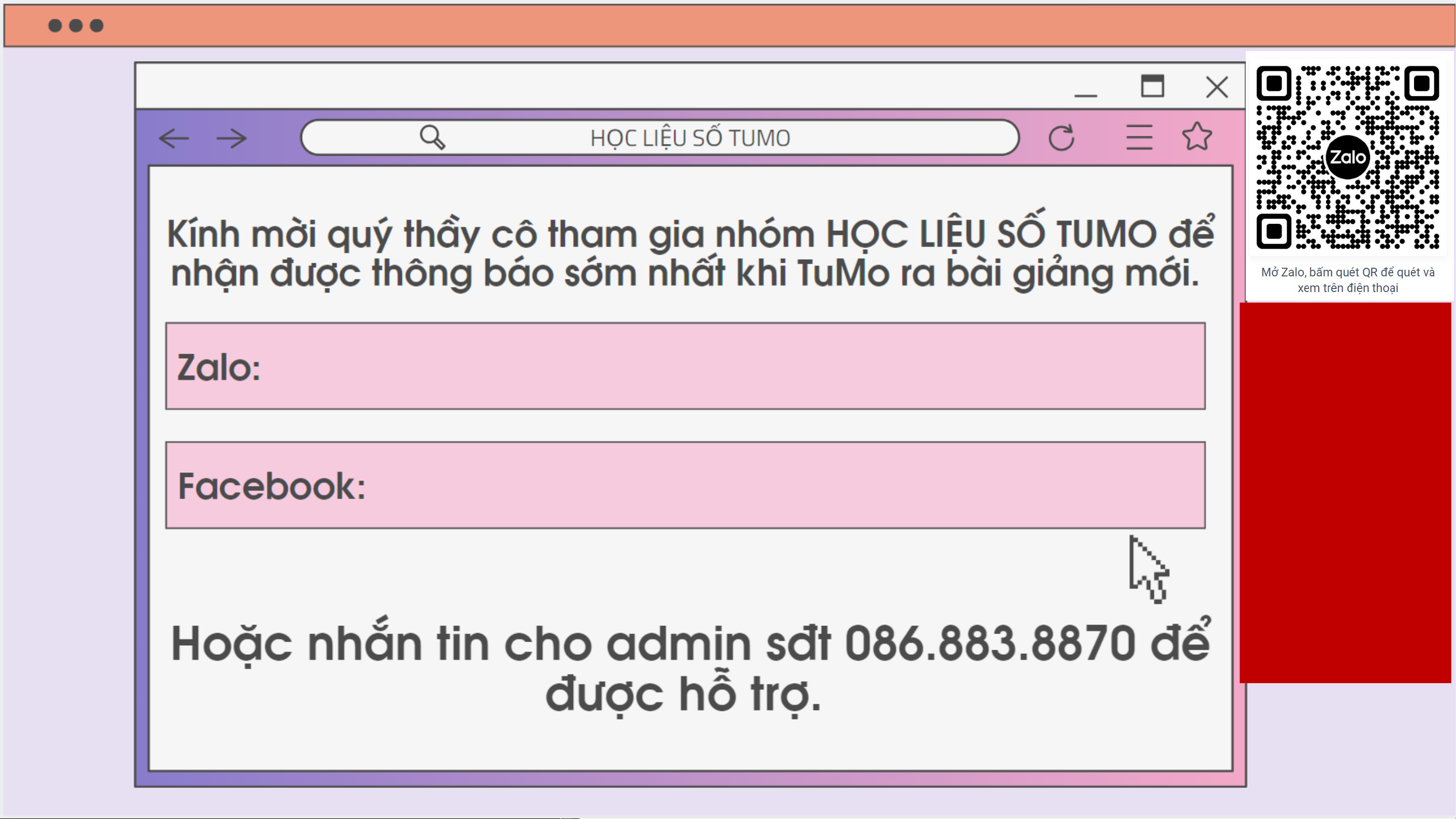Close the mock window with the X
1456x819 pixels.
coord(1216,87)
